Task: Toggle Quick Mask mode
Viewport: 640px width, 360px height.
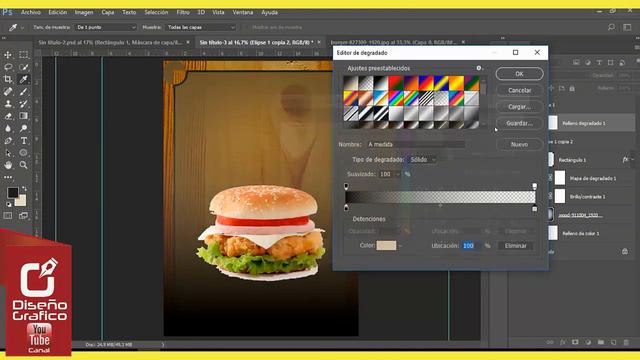Action: point(8,216)
